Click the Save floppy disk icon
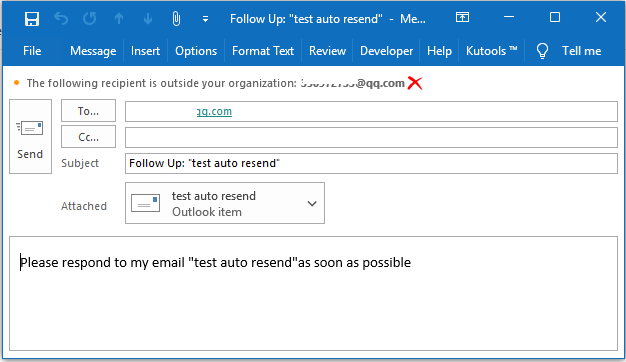Image resolution: width=626 pixels, height=362 pixels. tap(32, 18)
